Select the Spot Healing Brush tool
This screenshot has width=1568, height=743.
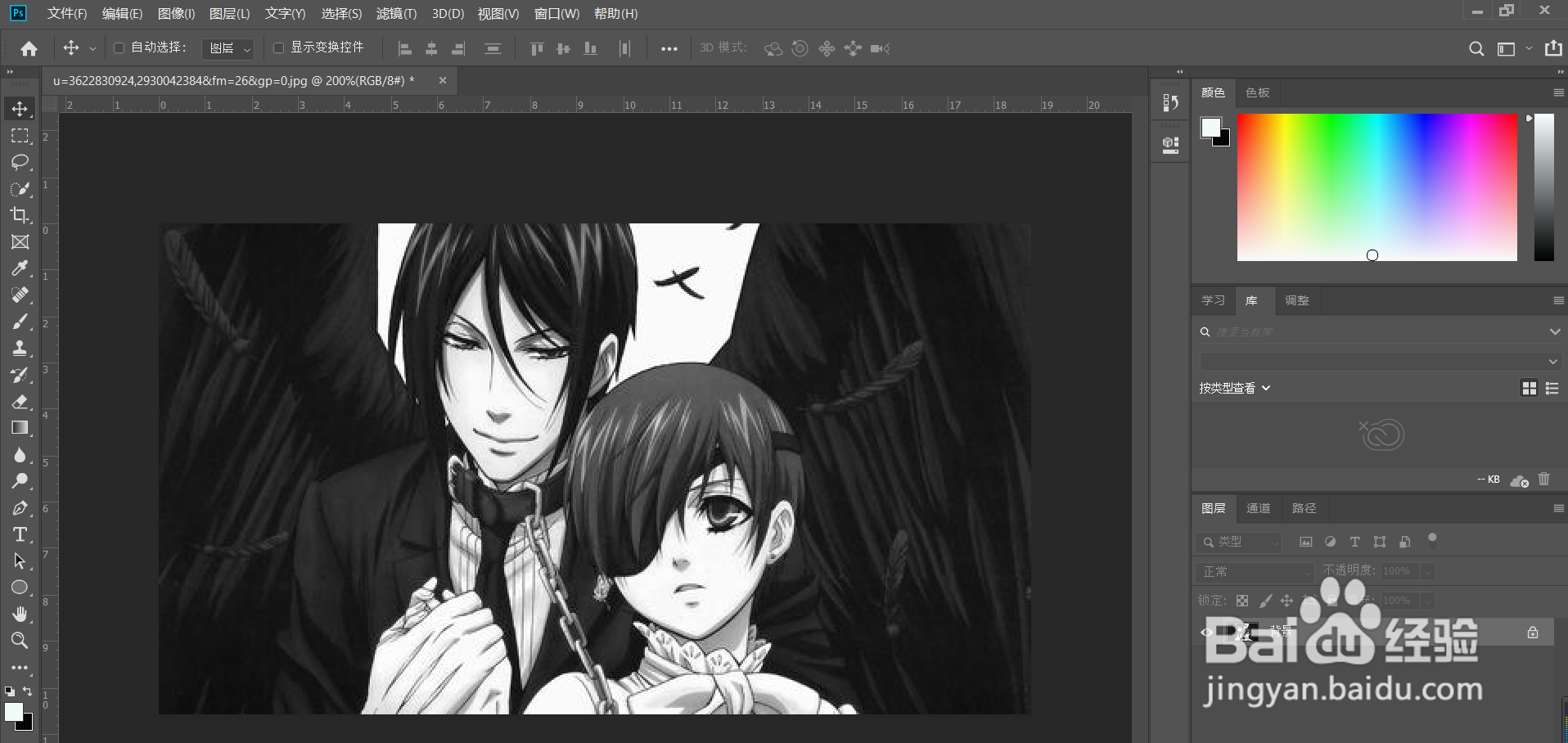click(x=20, y=295)
